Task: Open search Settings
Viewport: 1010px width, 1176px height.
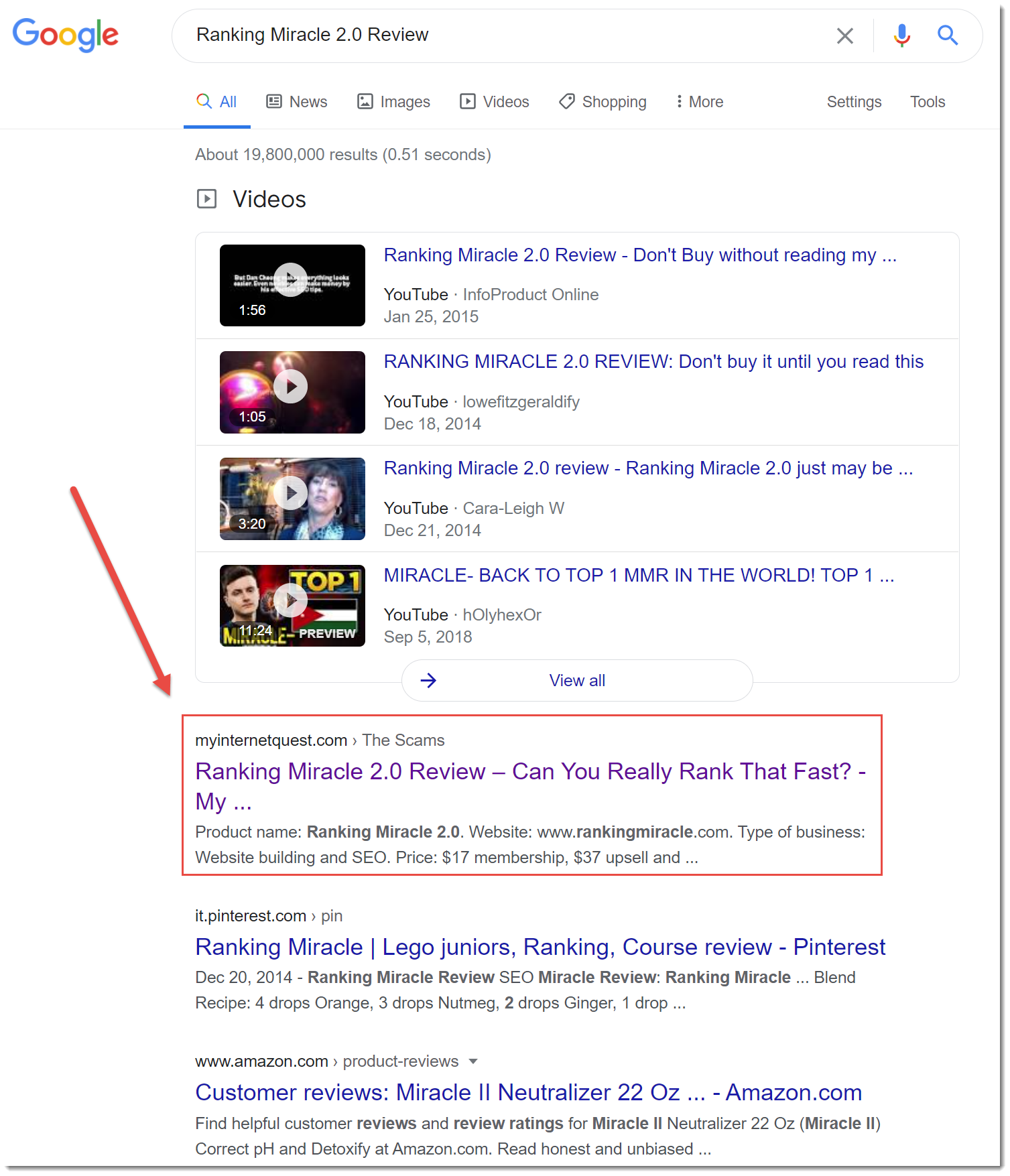Action: [x=854, y=102]
